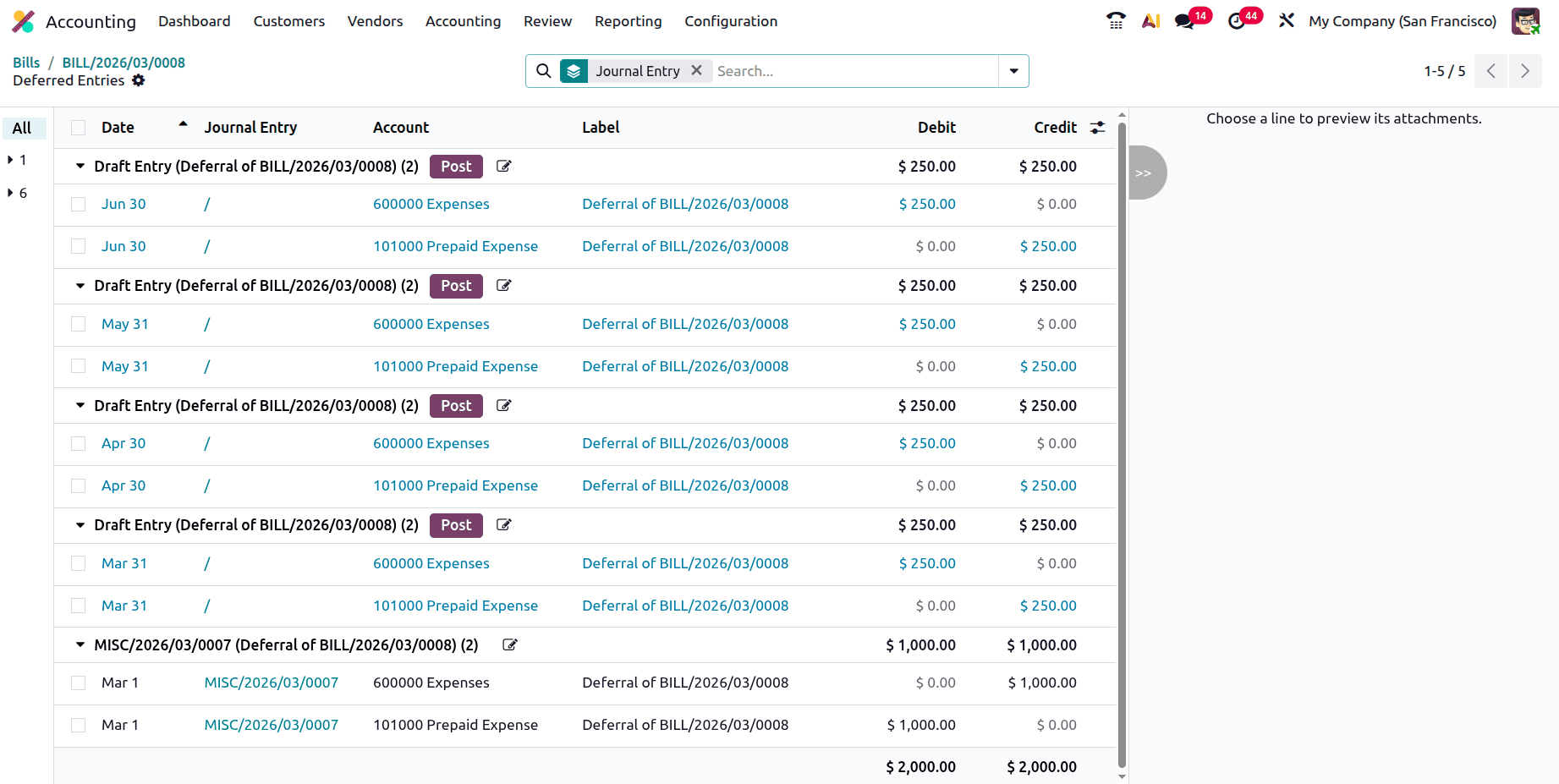The height and width of the screenshot is (784, 1559).
Task: Open the Accounting top menu
Action: tap(464, 21)
